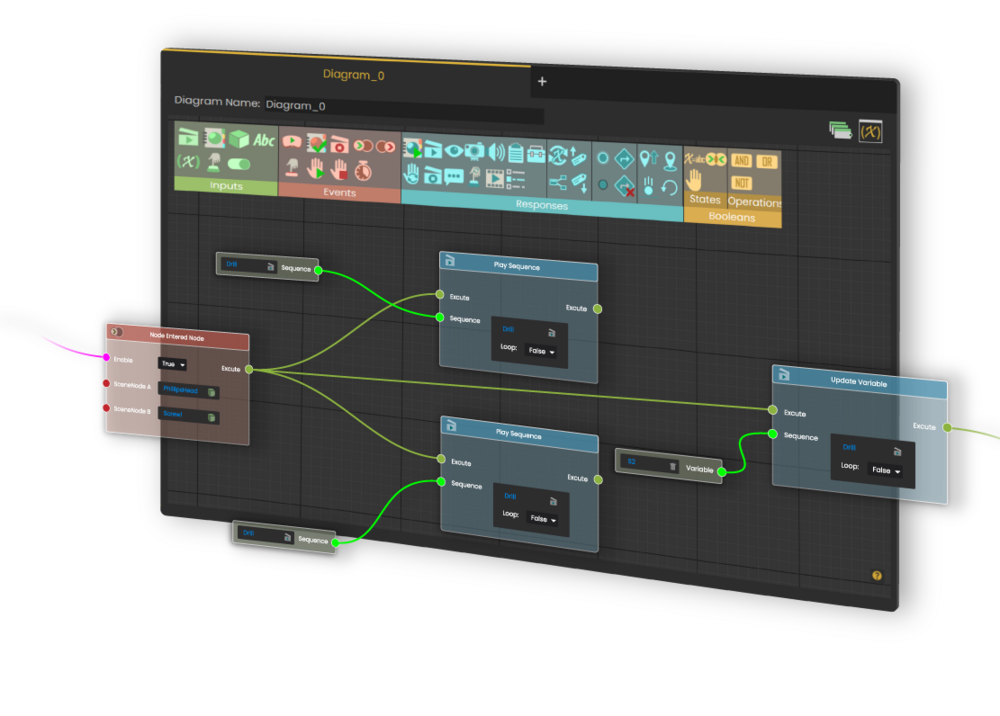Click the camera icon under Responses
Screen dimensions: 1000x716
coord(473,150)
